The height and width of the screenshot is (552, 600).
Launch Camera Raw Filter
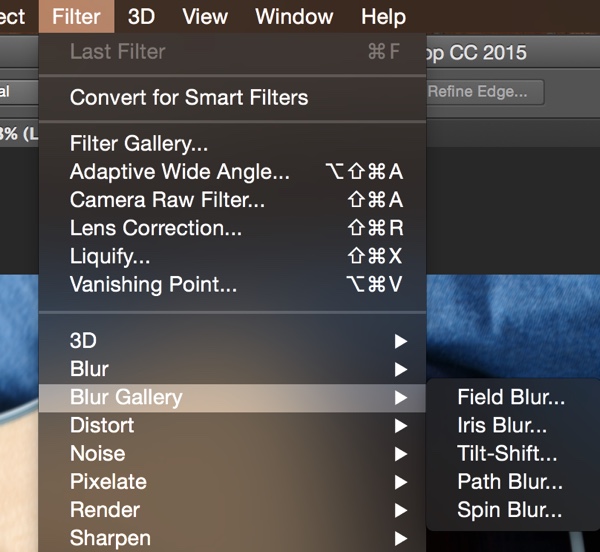pos(167,200)
